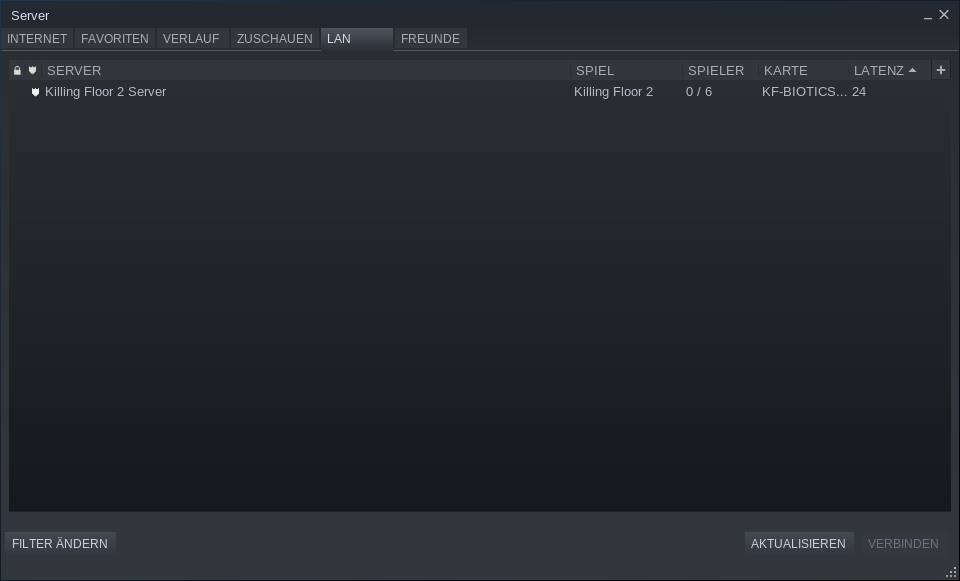Select the LAN tab
This screenshot has width=960, height=581.
click(x=356, y=39)
